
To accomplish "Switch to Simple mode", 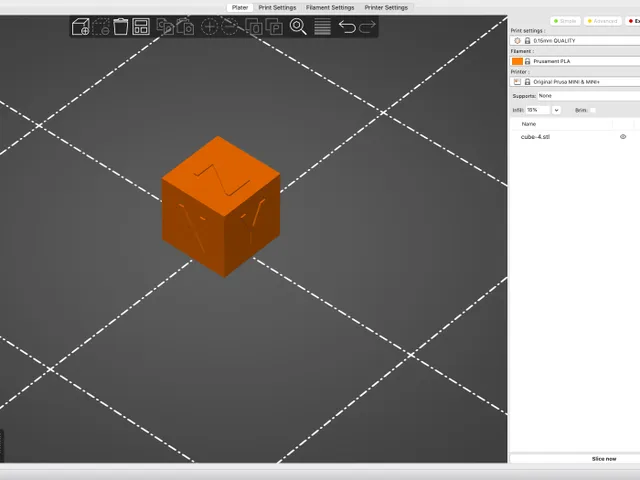I will click(565, 21).
